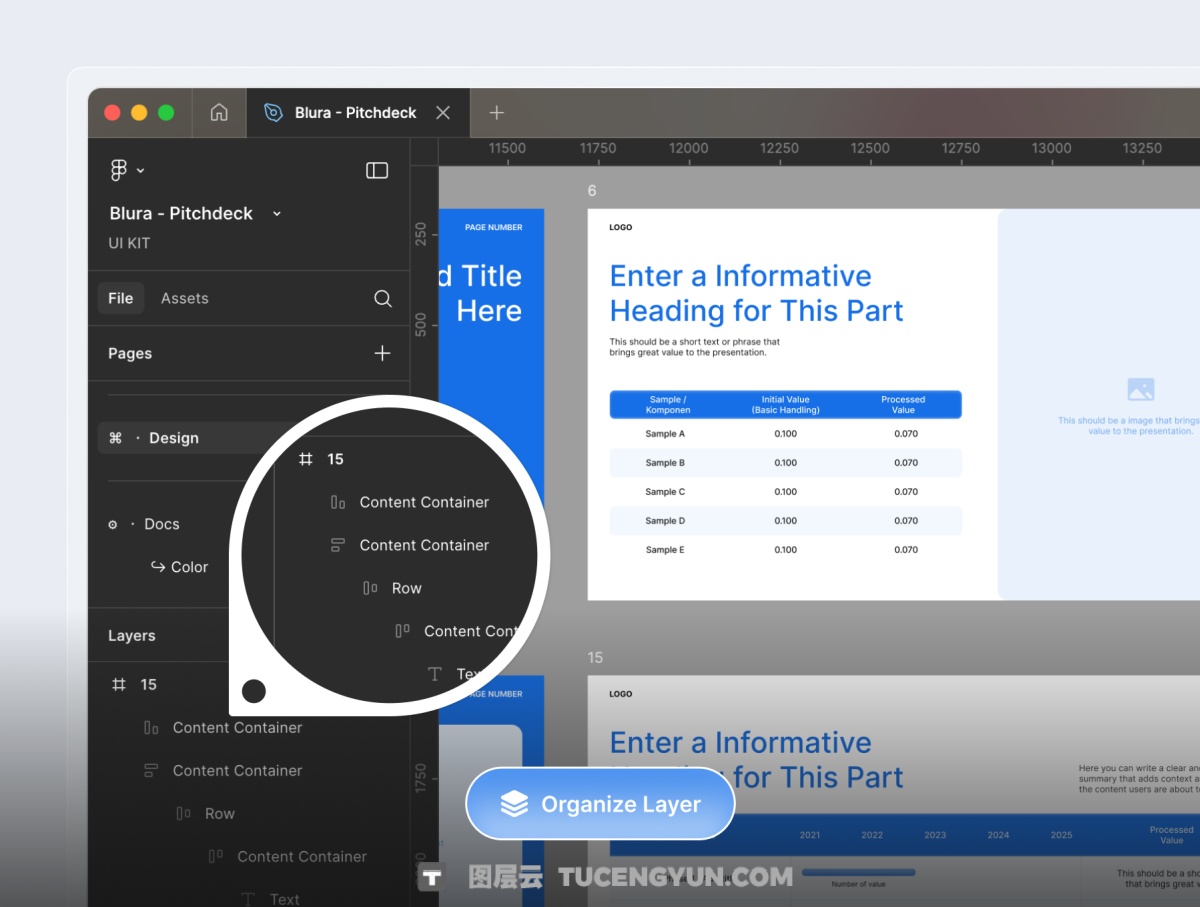The height and width of the screenshot is (907, 1200).
Task: Click the blue table header on slide 6
Action: pyautogui.click(x=785, y=404)
